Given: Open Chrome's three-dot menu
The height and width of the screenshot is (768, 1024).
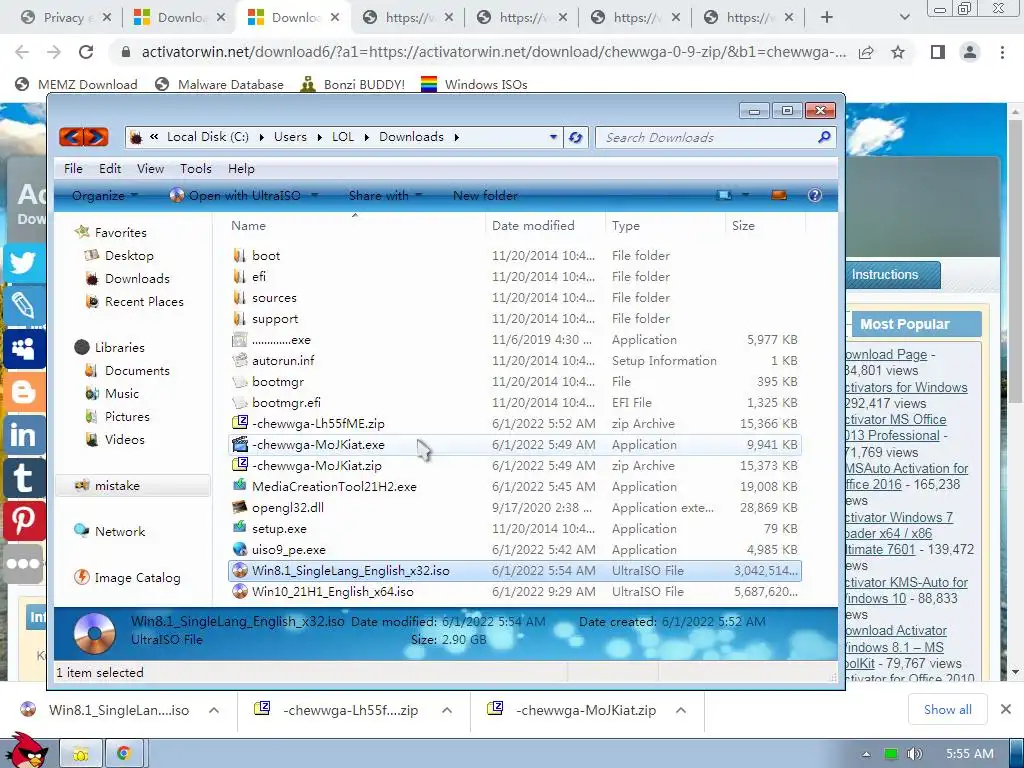Looking at the screenshot, I should [1002, 52].
